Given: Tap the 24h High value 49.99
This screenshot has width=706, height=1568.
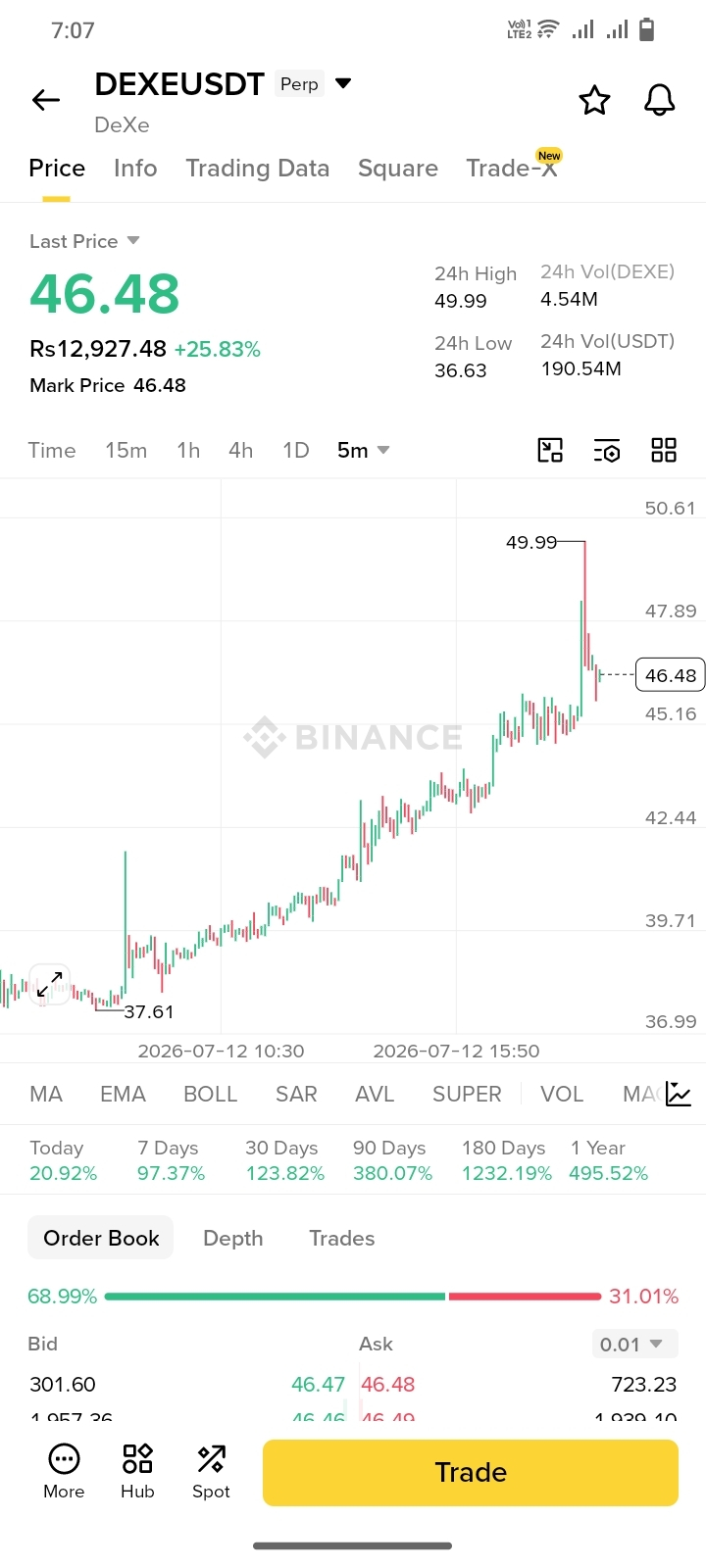Looking at the screenshot, I should pos(461,301).
